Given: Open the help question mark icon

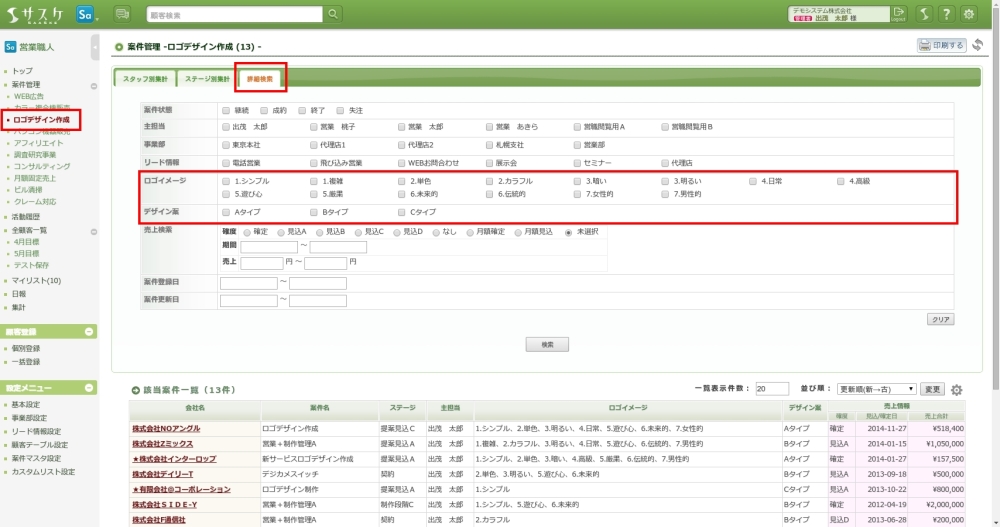Looking at the screenshot, I should pyautogui.click(x=946, y=14).
